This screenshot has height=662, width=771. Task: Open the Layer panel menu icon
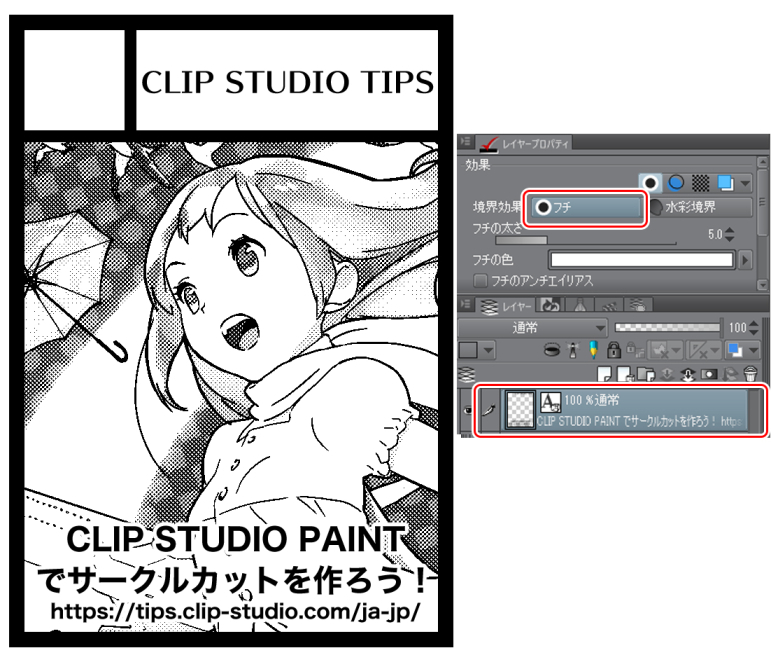466,304
